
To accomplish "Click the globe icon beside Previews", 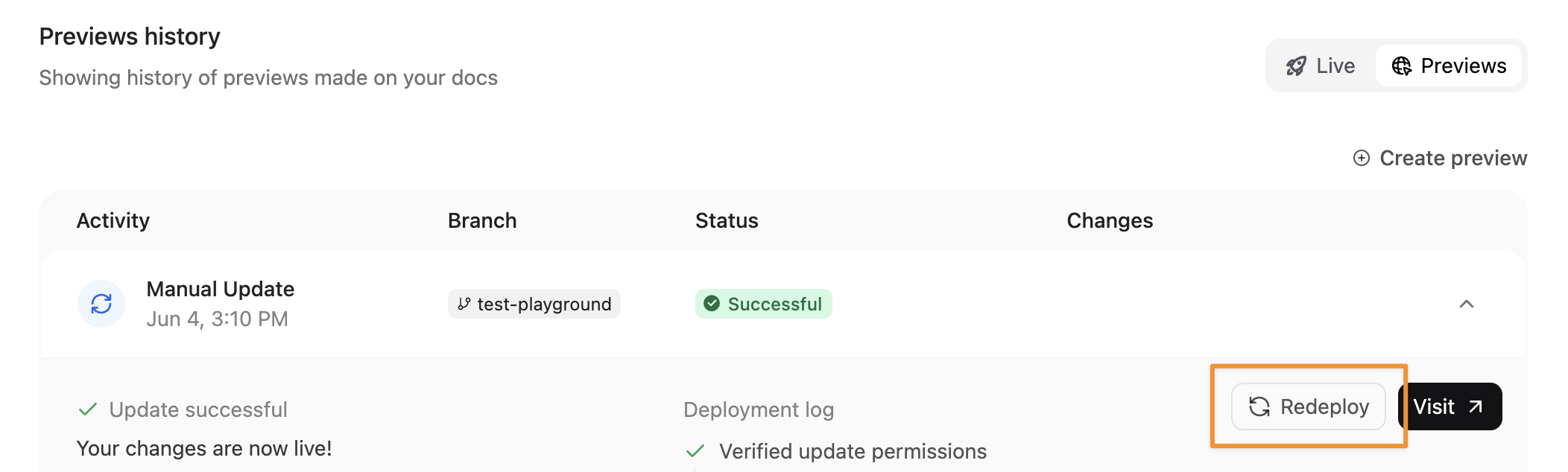I will [x=1402, y=66].
